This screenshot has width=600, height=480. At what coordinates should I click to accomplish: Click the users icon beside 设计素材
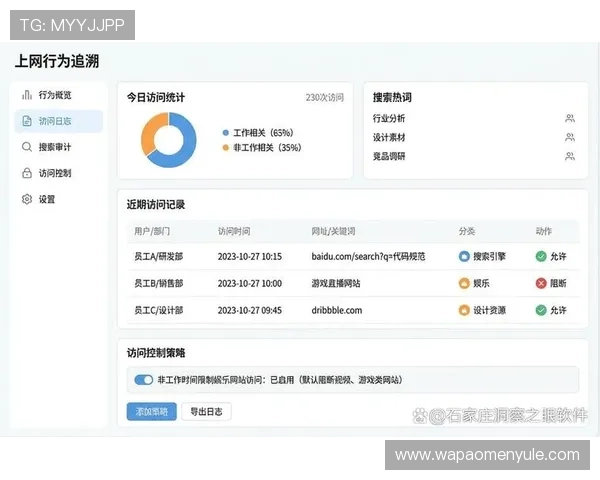coord(570,137)
